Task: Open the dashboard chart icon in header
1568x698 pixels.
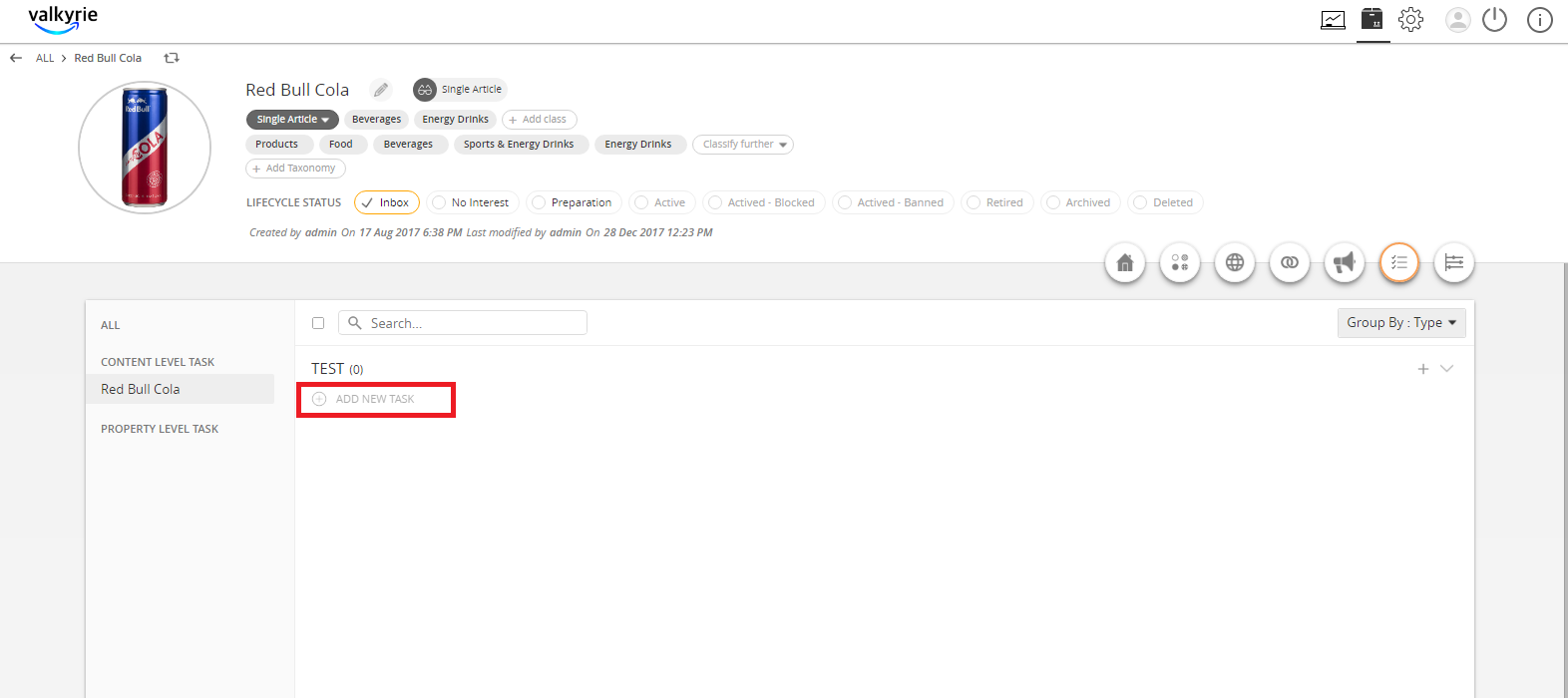Action: click(x=1333, y=20)
